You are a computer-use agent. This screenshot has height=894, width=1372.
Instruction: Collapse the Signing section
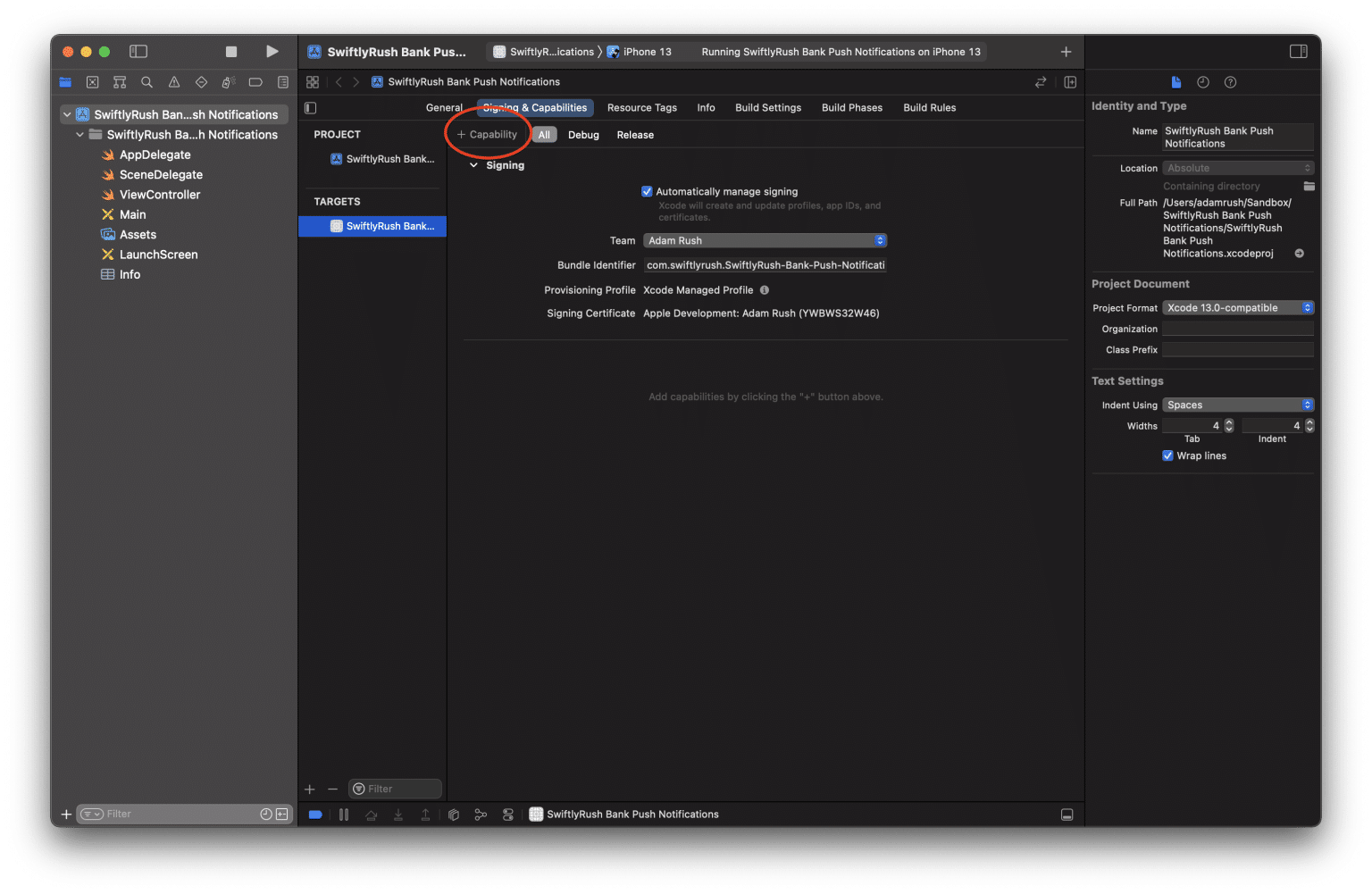pyautogui.click(x=474, y=165)
